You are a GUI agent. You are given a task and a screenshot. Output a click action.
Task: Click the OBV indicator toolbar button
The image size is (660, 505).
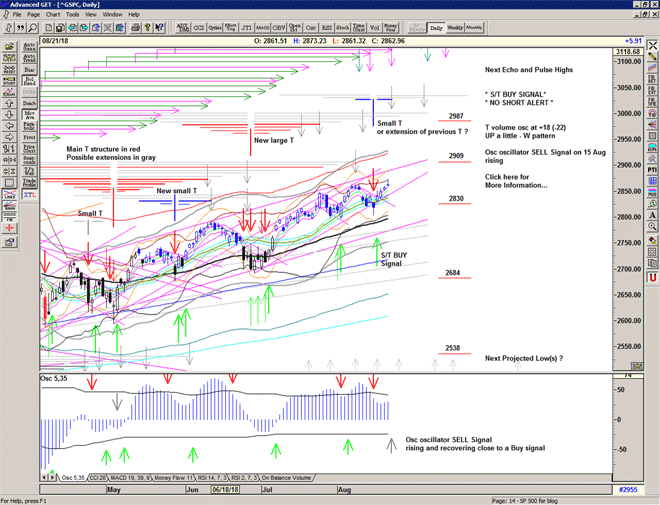click(279, 28)
